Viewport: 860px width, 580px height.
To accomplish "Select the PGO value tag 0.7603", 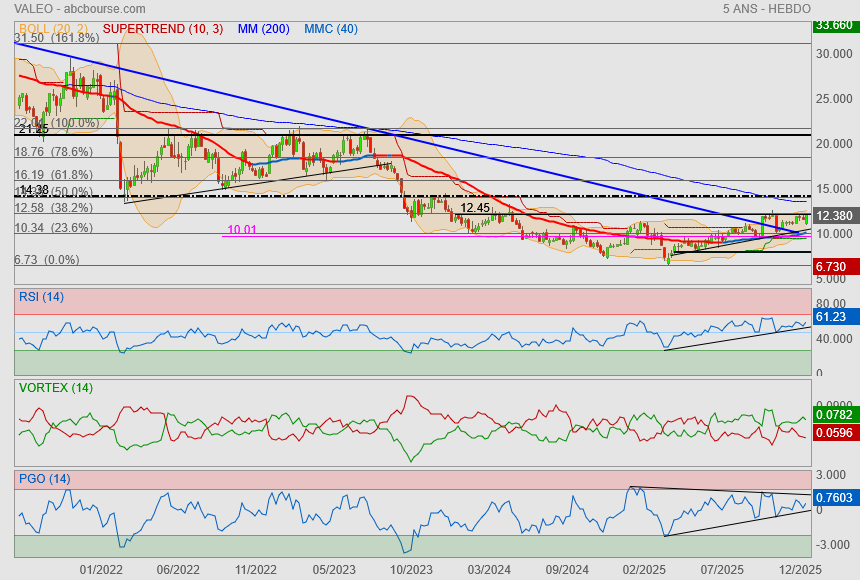I will pos(834,497).
